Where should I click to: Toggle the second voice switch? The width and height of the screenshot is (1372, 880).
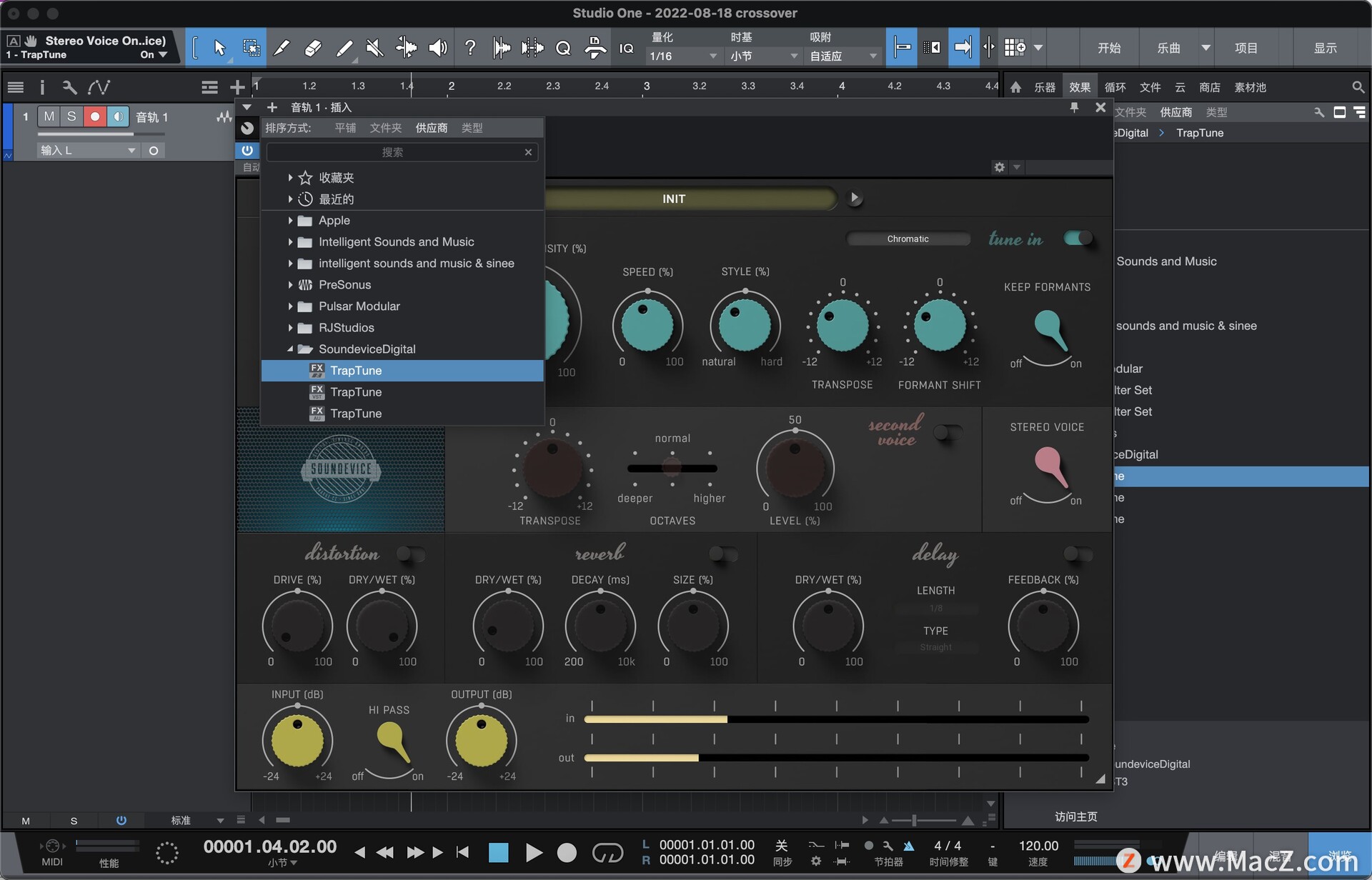pyautogui.click(x=947, y=431)
